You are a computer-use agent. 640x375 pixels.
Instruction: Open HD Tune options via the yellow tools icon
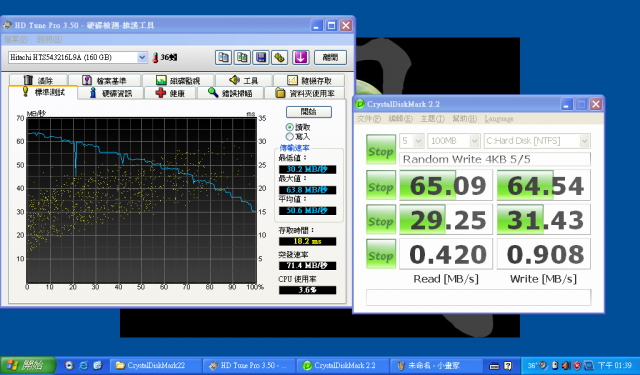[x=280, y=58]
